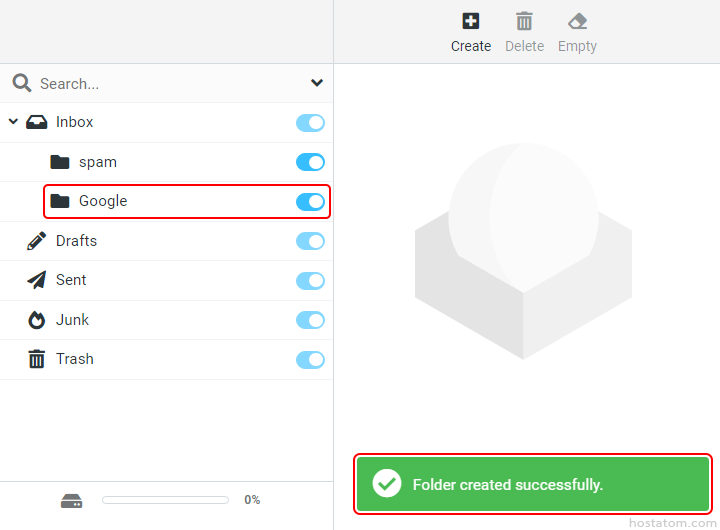The height and width of the screenshot is (530, 720).
Task: Toggle the Drafts folder subscription switch
Action: pyautogui.click(x=310, y=241)
